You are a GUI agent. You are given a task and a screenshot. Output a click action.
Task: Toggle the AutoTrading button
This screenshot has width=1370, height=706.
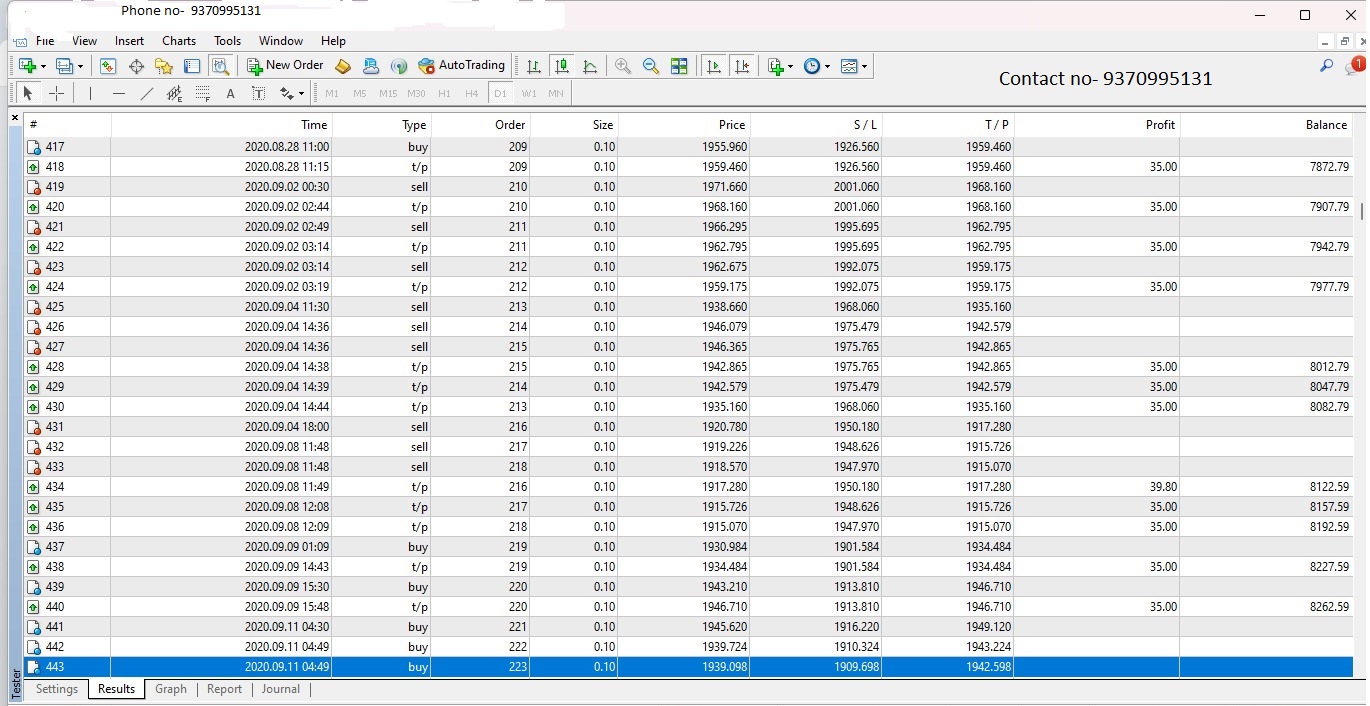click(462, 66)
